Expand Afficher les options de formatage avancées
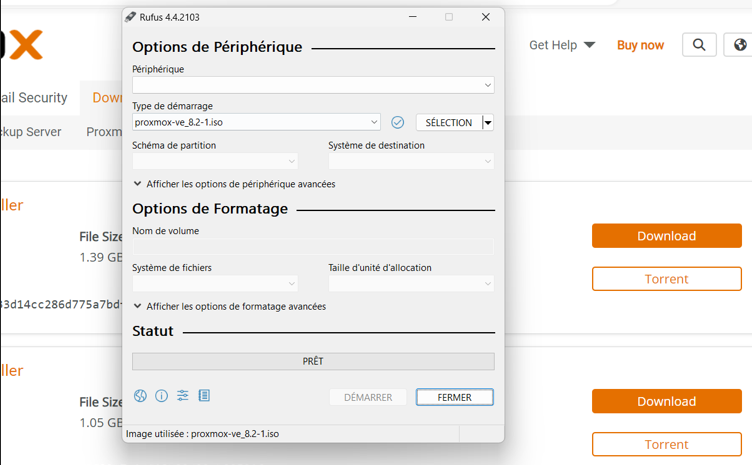The image size is (752, 465). click(x=230, y=306)
